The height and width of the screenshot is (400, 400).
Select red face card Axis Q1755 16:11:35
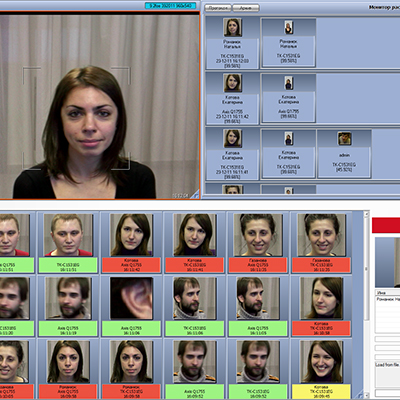(x=258, y=243)
